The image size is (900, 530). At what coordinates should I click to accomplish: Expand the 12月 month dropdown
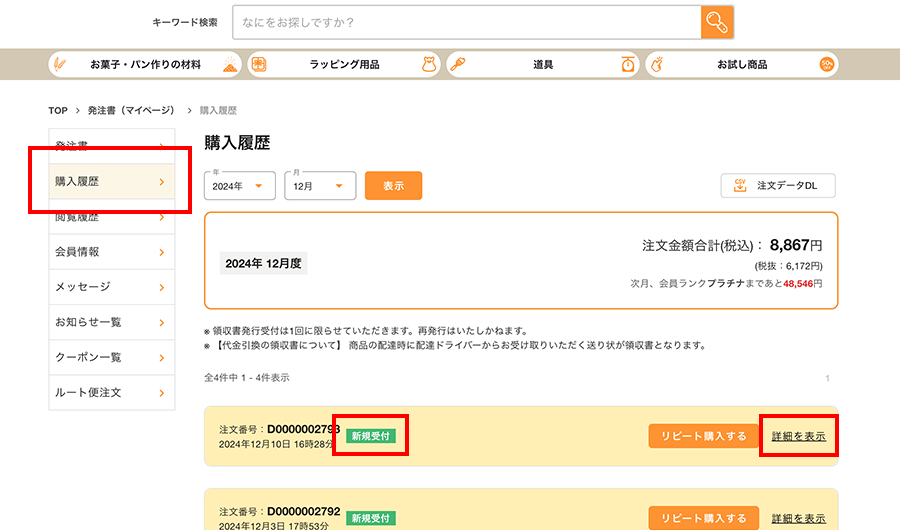coord(320,186)
